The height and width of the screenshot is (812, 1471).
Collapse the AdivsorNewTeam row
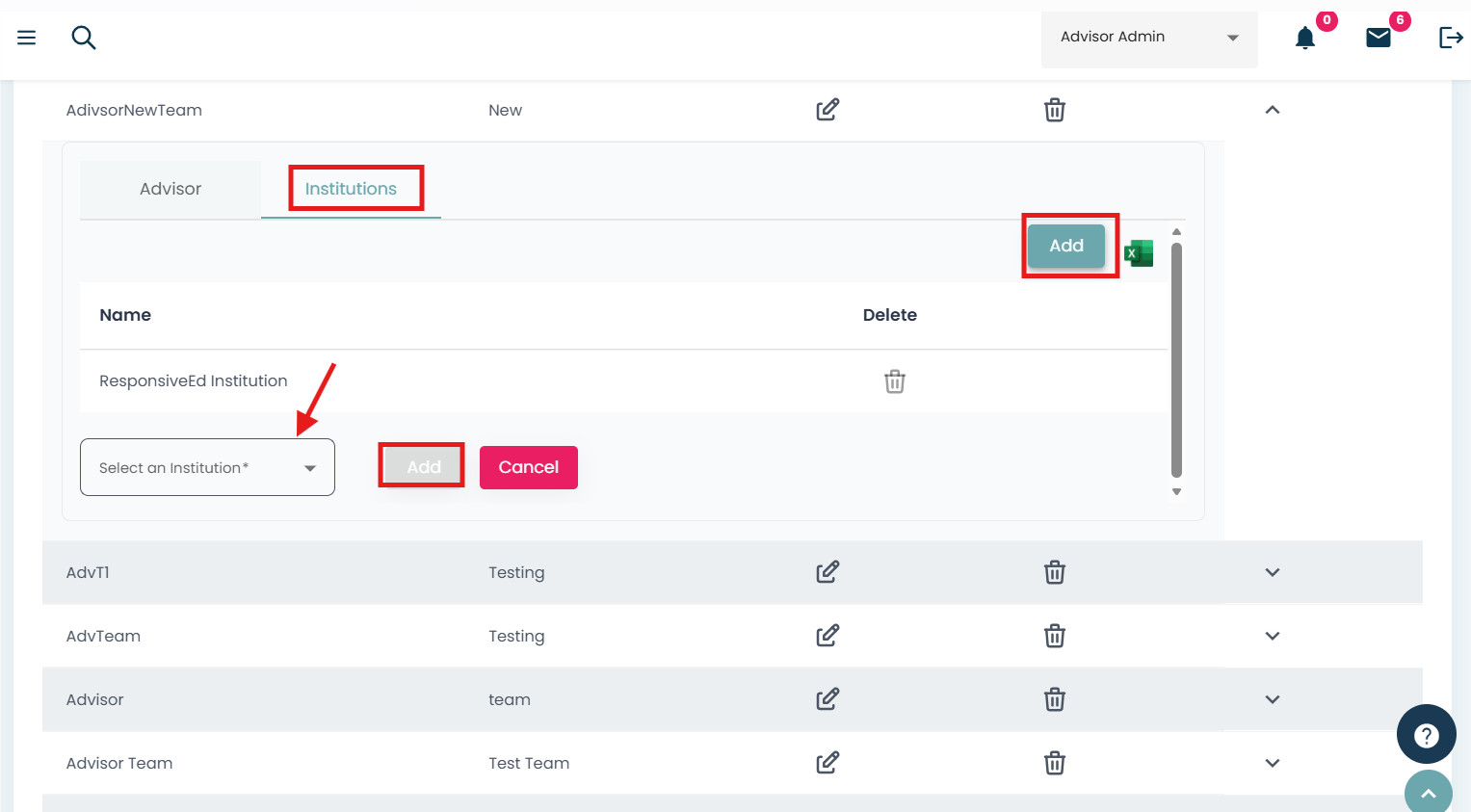1272,110
